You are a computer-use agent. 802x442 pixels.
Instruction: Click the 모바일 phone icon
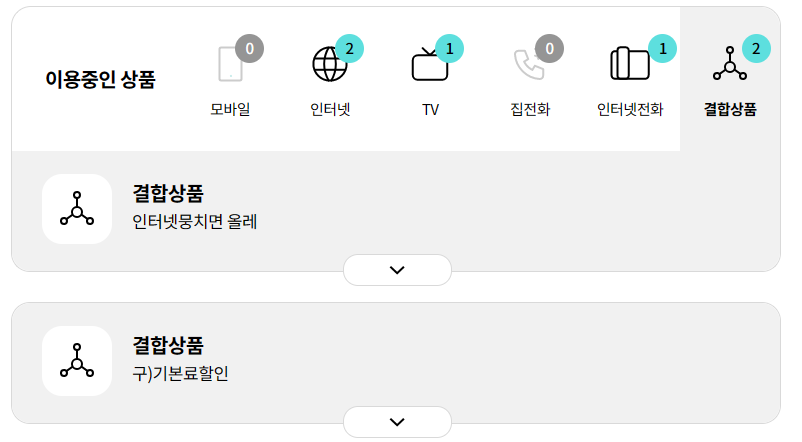click(x=230, y=64)
